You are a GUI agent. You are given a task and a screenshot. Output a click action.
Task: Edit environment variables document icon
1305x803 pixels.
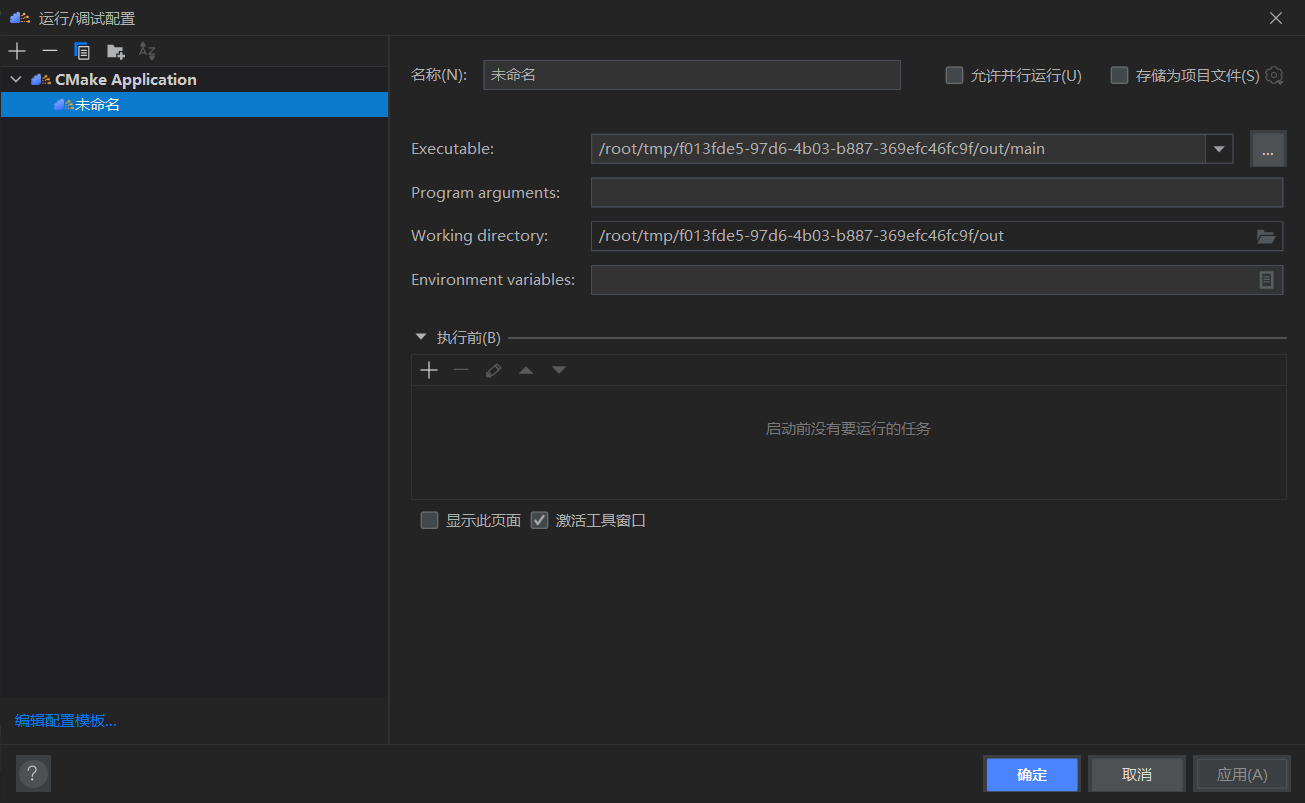point(1266,280)
